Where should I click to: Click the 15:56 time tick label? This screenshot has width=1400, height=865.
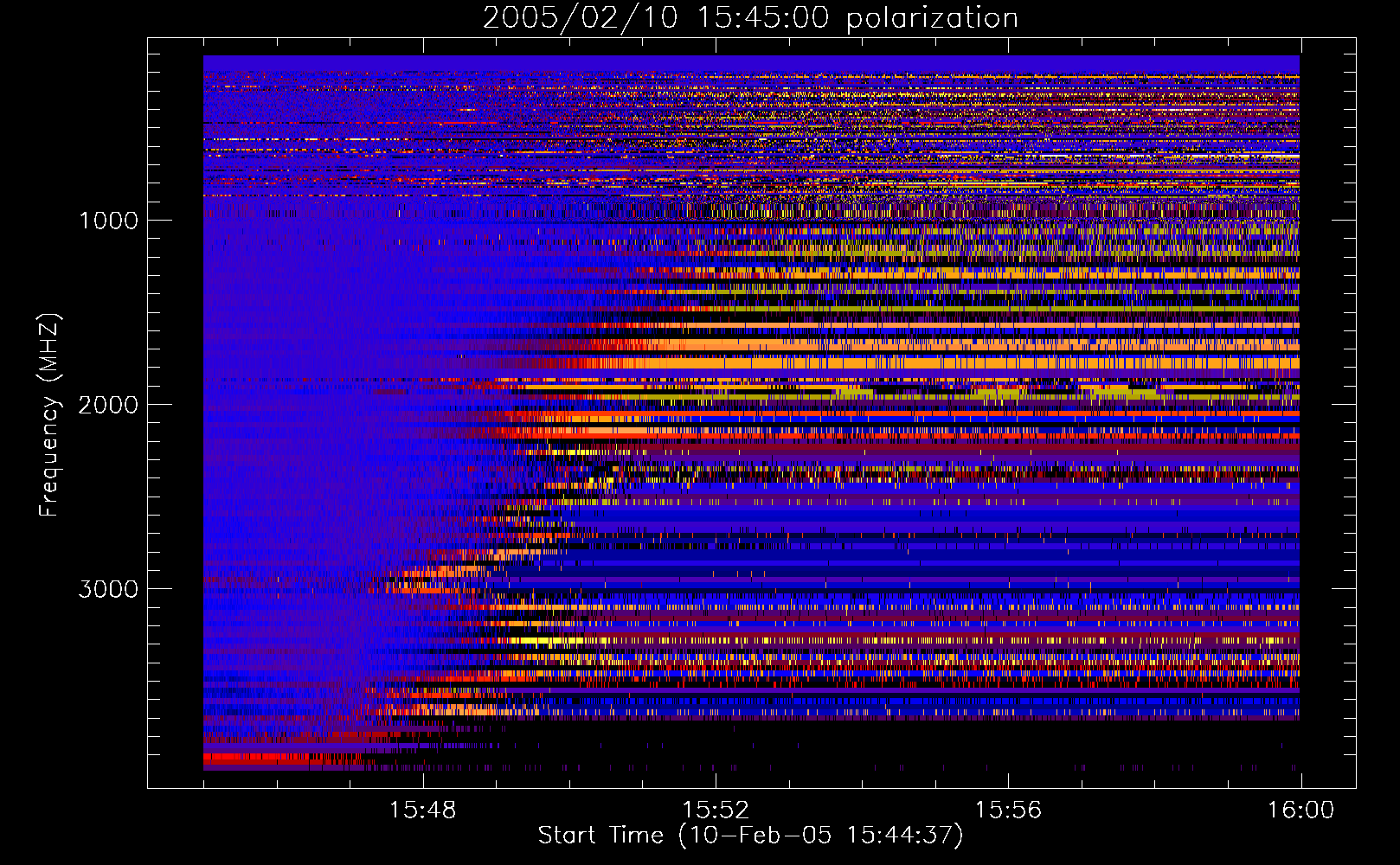tap(1008, 811)
